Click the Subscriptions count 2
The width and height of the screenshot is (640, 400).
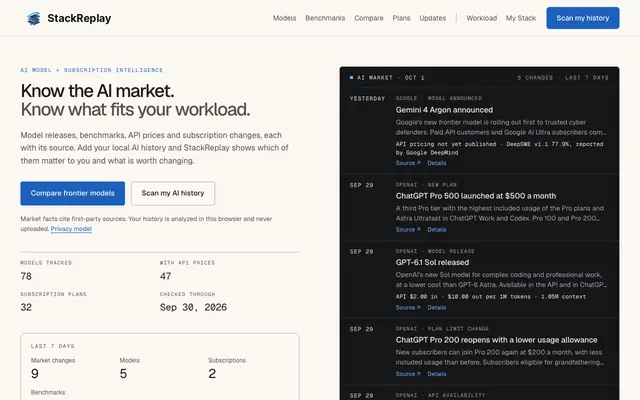[212, 373]
